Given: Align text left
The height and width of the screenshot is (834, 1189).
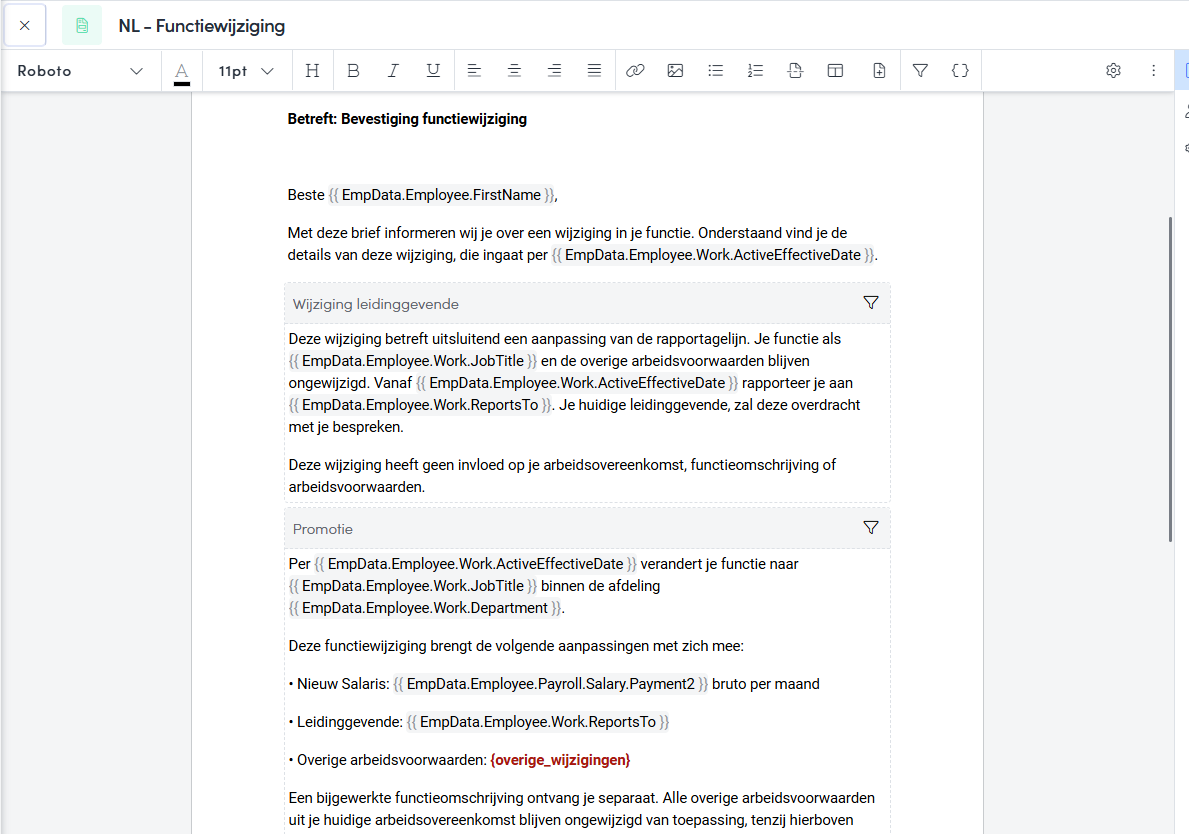Looking at the screenshot, I should coord(474,71).
